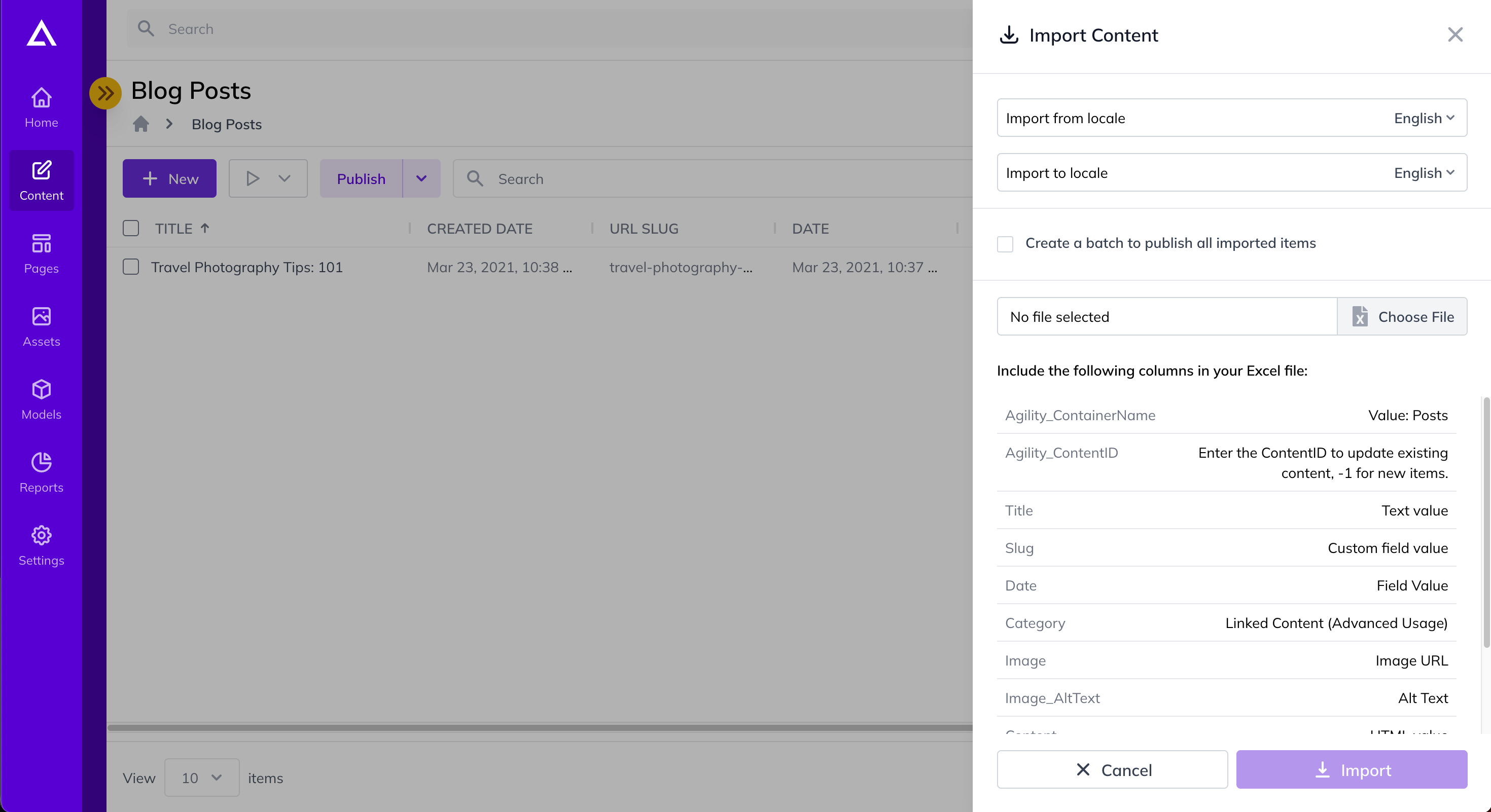This screenshot has width=1491, height=812.
Task: Click the Slug column row
Action: click(x=1226, y=548)
